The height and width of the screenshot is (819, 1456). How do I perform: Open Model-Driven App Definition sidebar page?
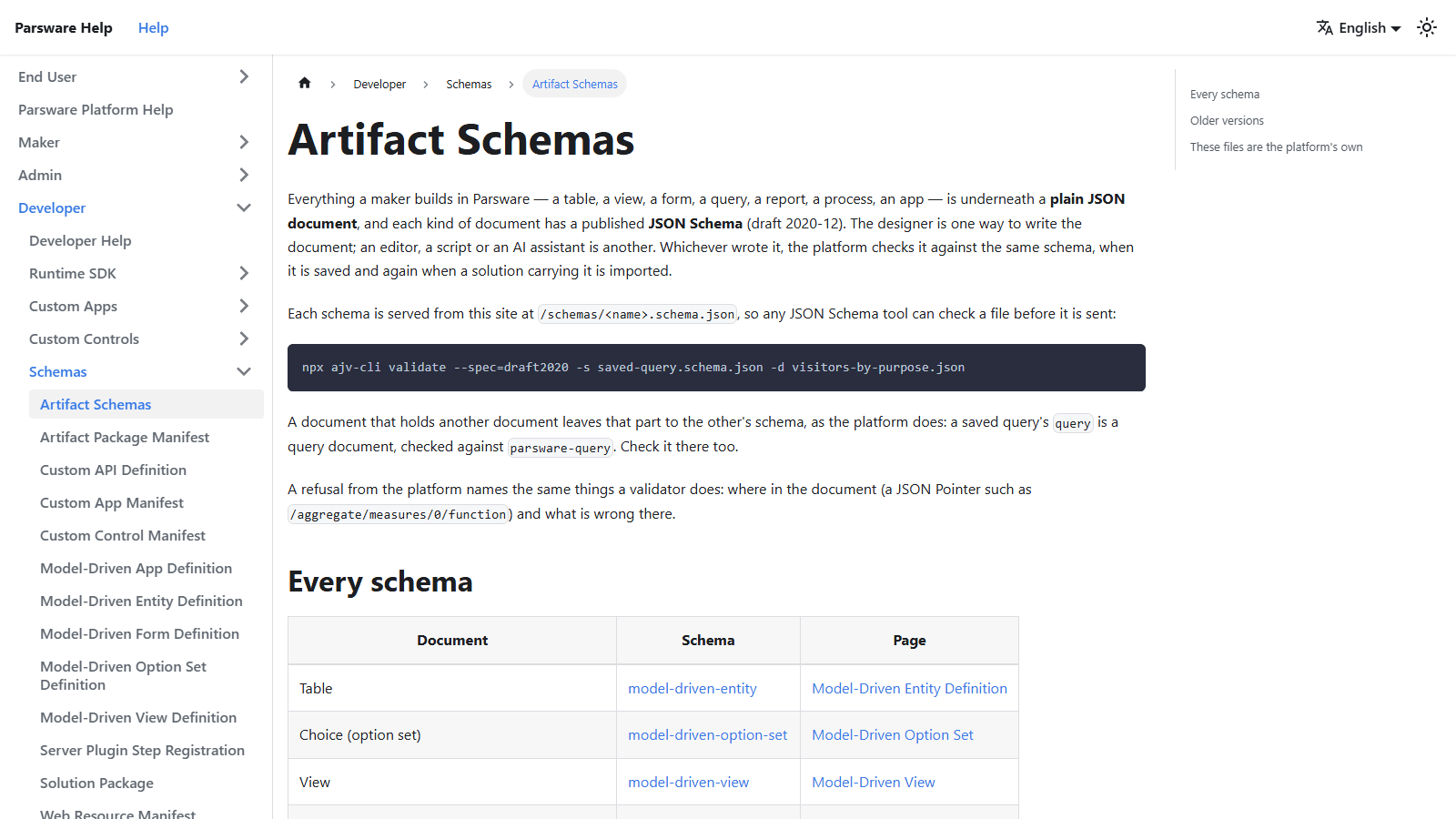point(136,568)
